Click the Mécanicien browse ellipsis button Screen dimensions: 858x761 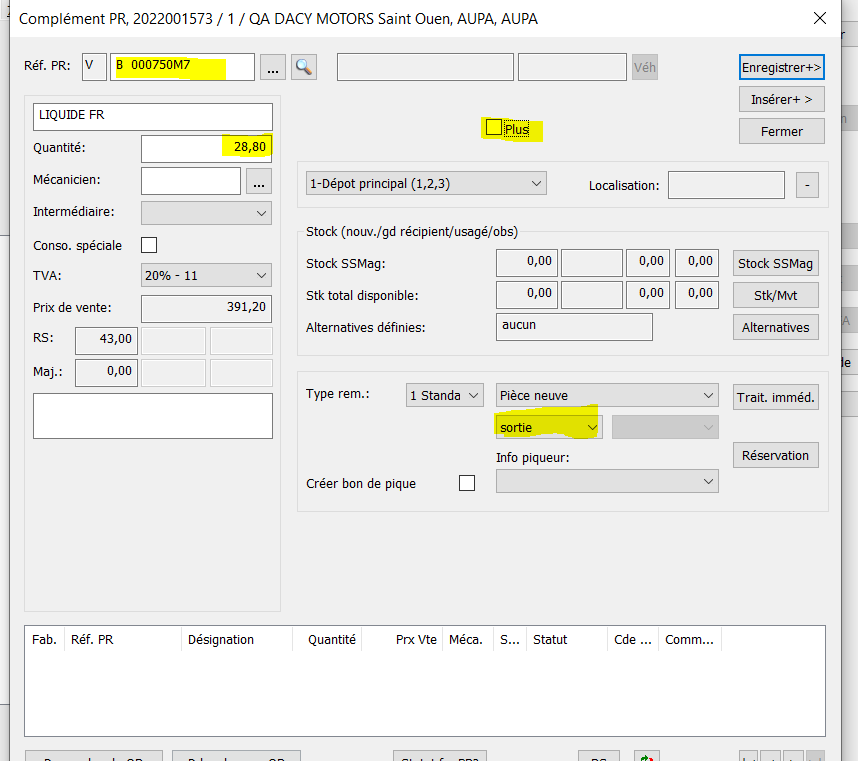(x=259, y=181)
